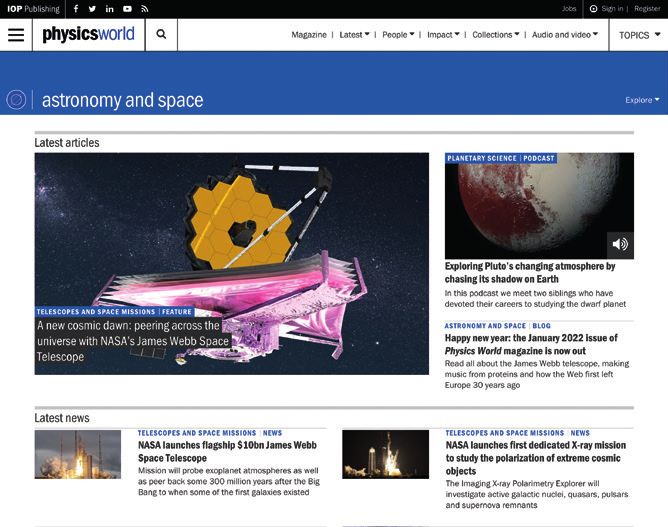Click TELESCOPES AND SPACE MISSIONS tag above X-ray article
This screenshot has height=527, width=668.
[x=505, y=433]
